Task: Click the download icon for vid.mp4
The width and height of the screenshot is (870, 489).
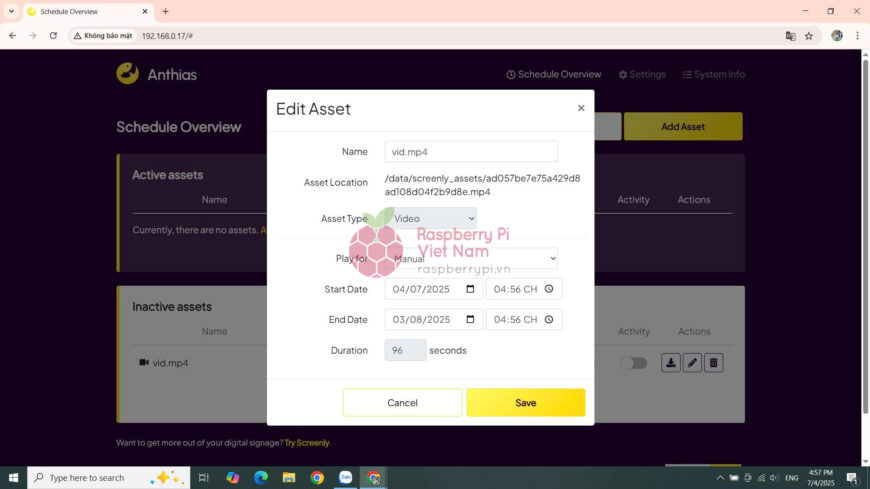Action: pos(671,363)
